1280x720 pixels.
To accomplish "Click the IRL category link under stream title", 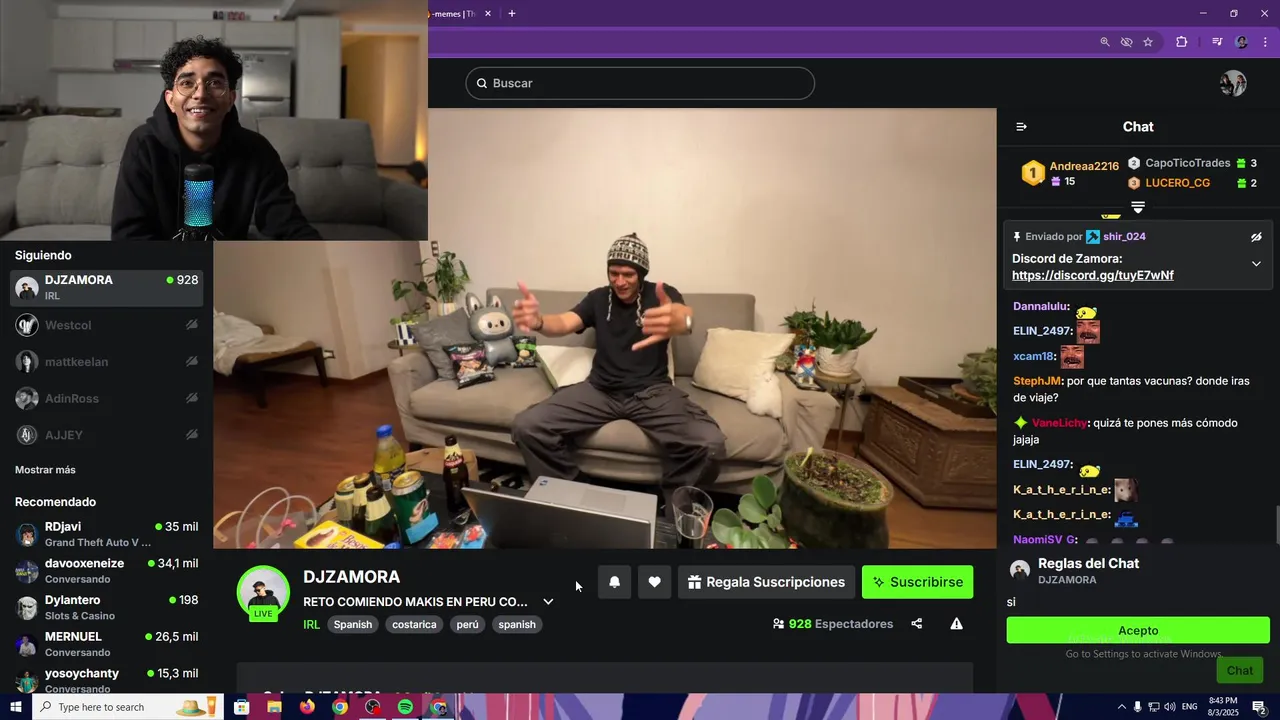I will coord(312,624).
